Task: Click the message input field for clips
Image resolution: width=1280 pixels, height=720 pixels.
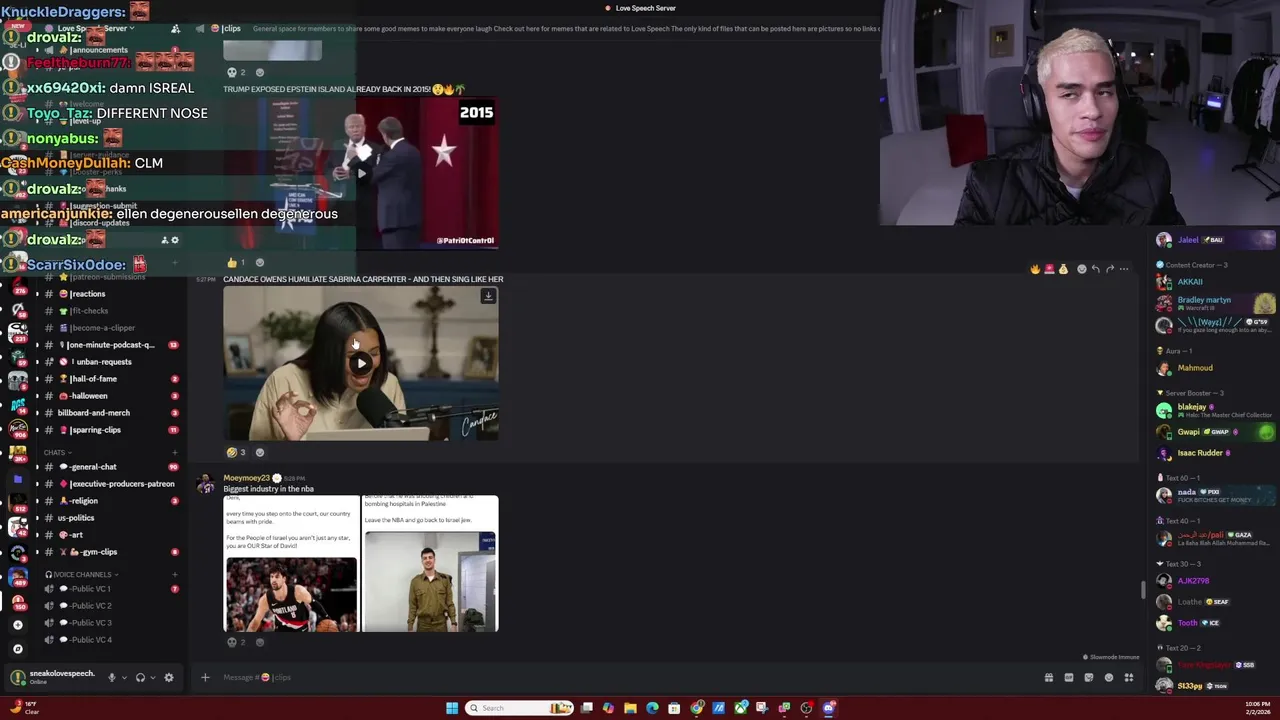Action: coord(620,677)
